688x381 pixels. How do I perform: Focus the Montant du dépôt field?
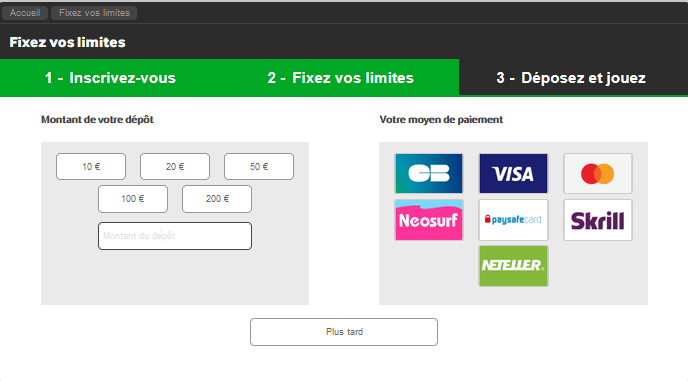click(175, 236)
